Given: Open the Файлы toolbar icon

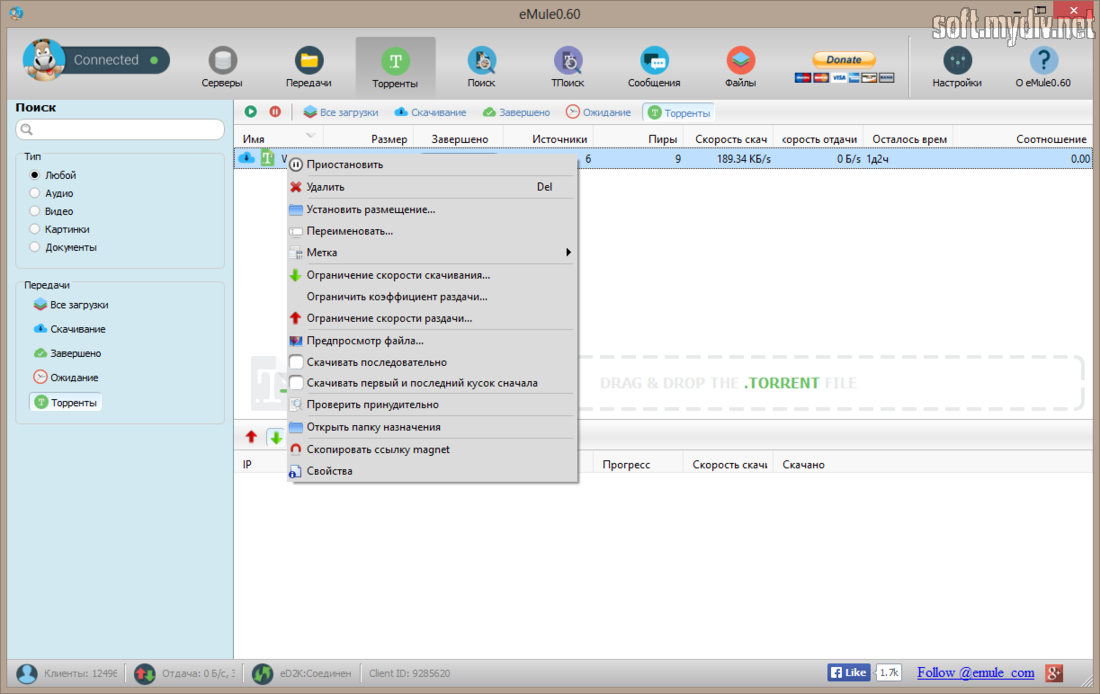Looking at the screenshot, I should coord(740,61).
